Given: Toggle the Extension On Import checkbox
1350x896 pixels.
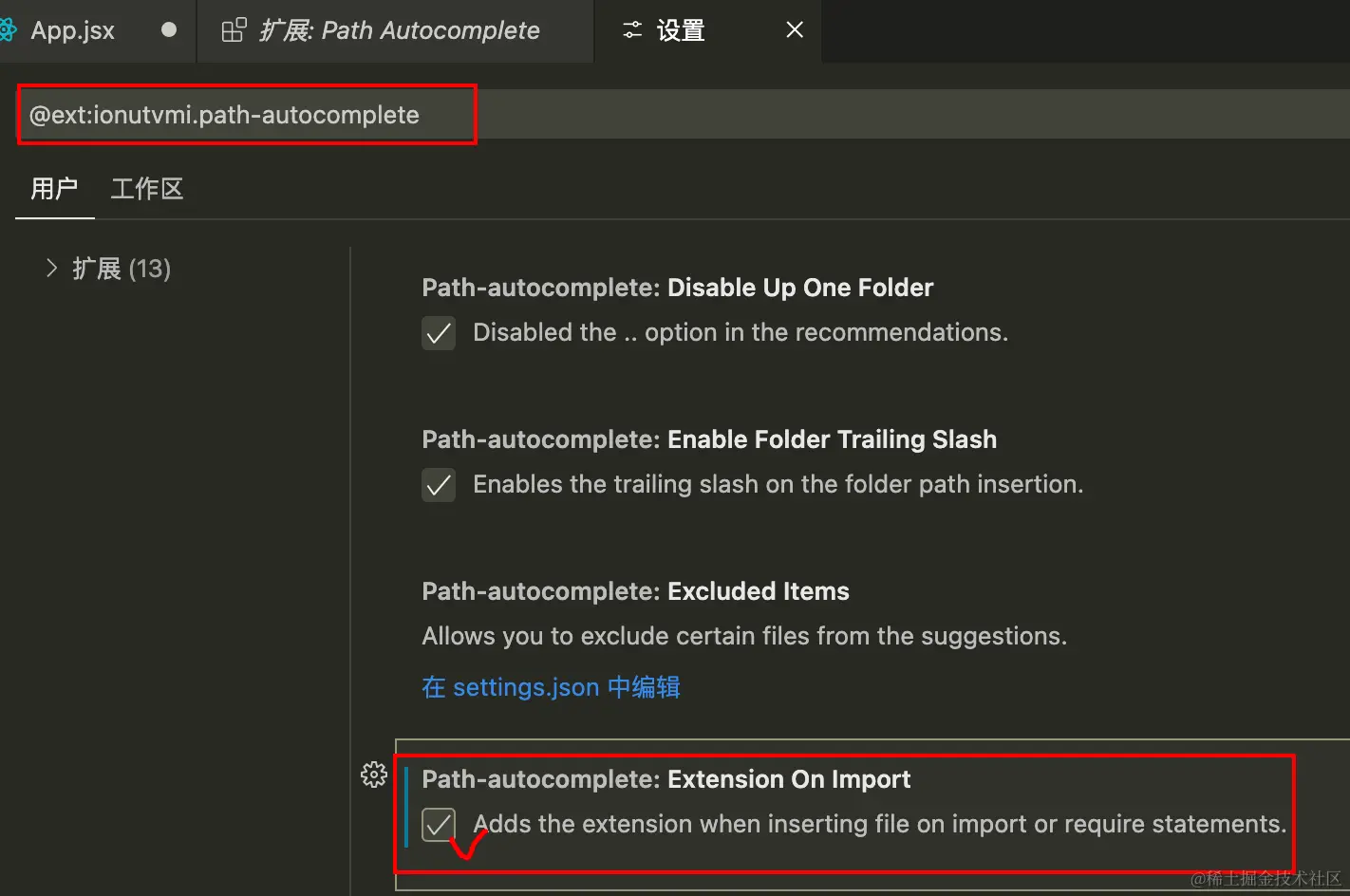Looking at the screenshot, I should tap(439, 825).
